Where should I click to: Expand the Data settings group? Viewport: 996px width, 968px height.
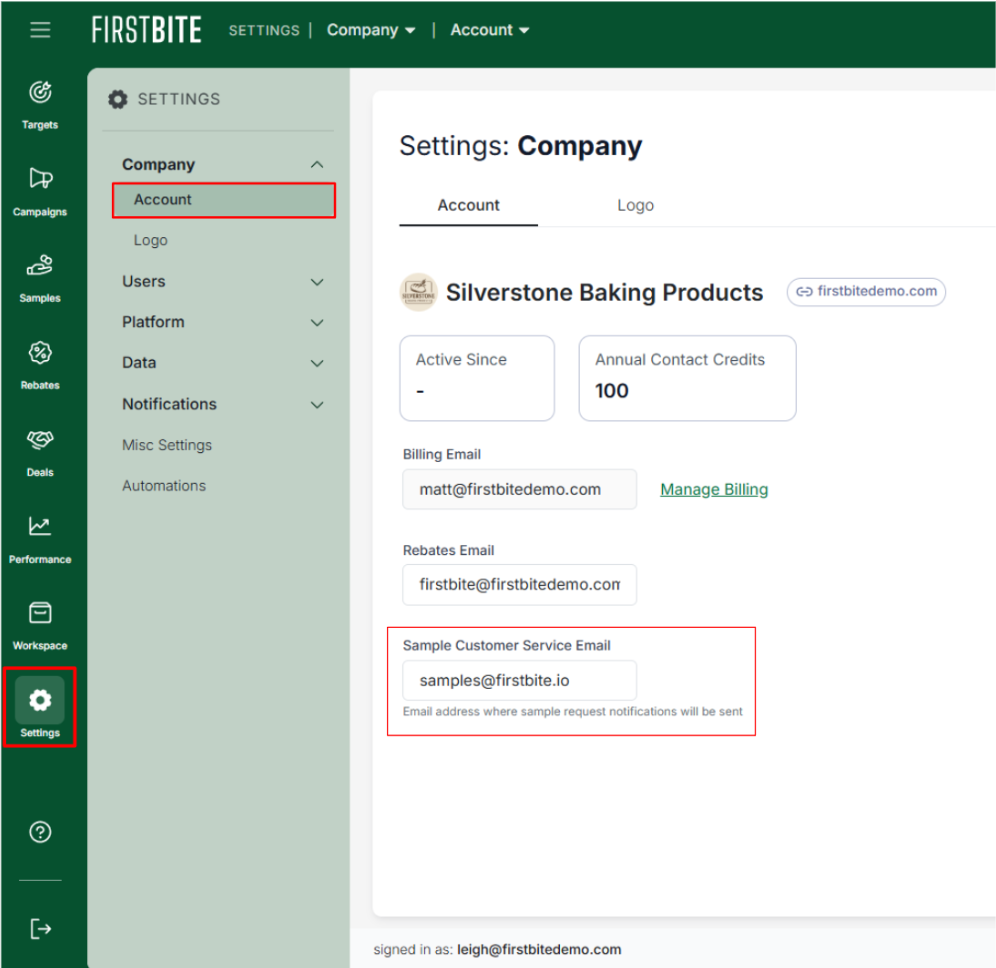(223, 363)
